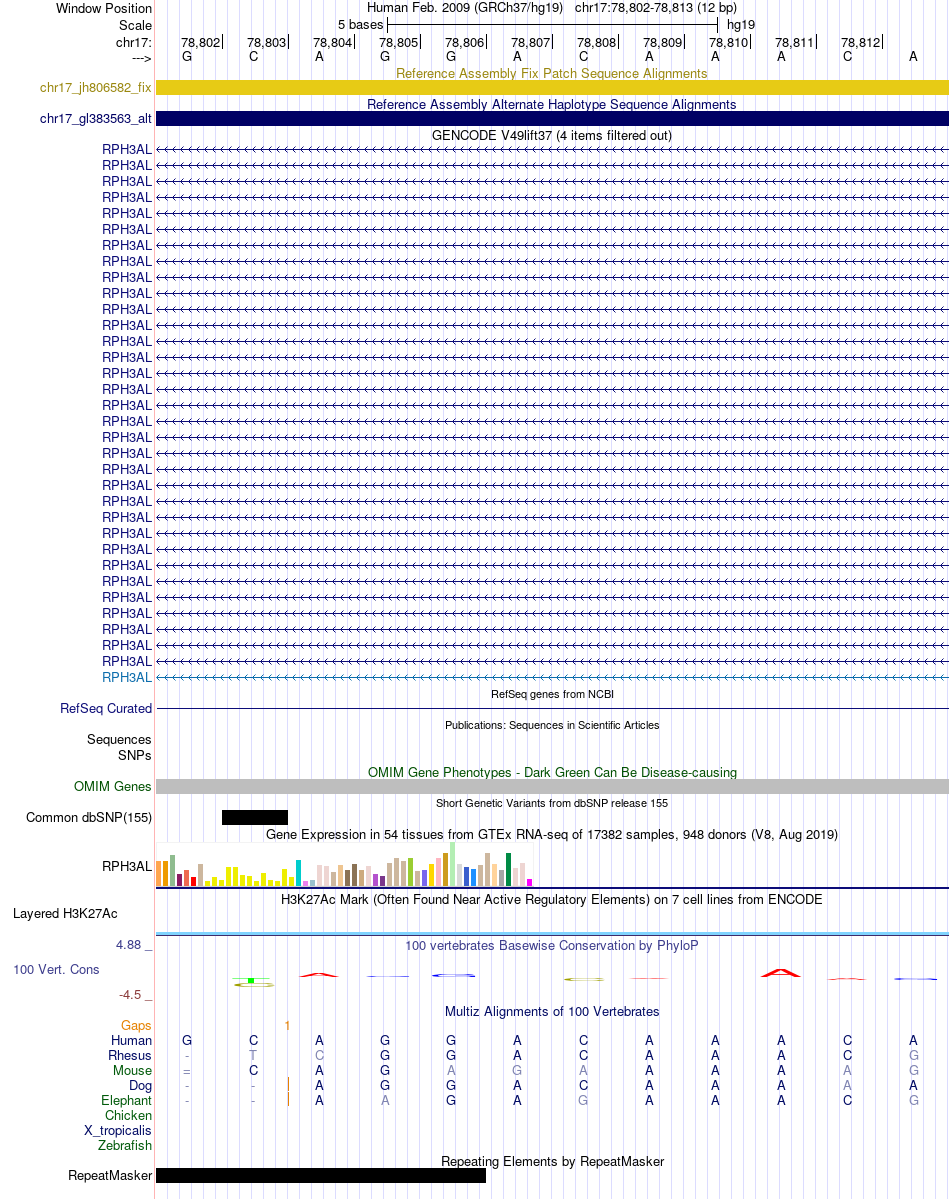Screen dimensions: 950x1199
Task: Open Repeating Elements by RepeatMasker title
Action: pyautogui.click(x=551, y=1162)
